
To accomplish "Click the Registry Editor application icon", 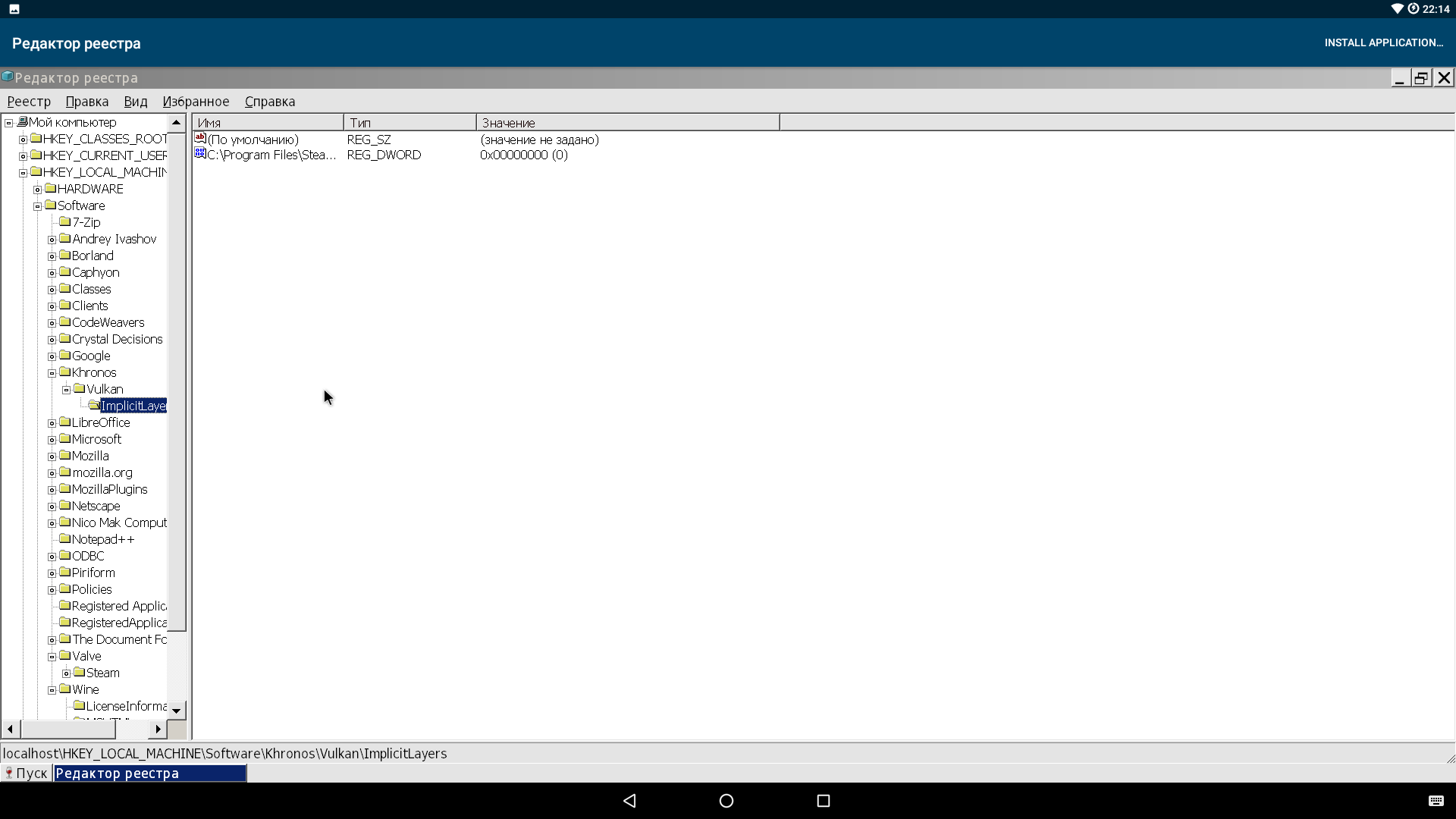I will [7, 77].
